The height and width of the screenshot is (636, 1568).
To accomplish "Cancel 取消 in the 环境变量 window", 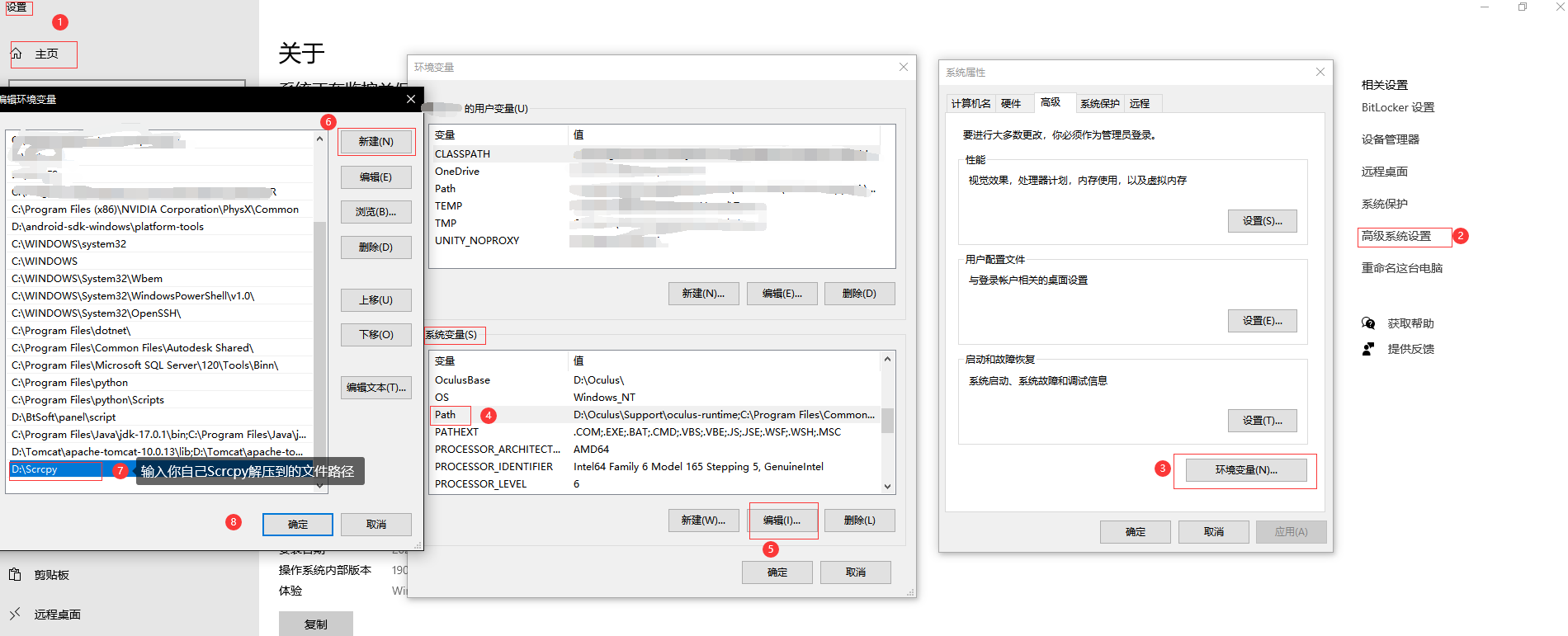I will pyautogui.click(x=856, y=572).
